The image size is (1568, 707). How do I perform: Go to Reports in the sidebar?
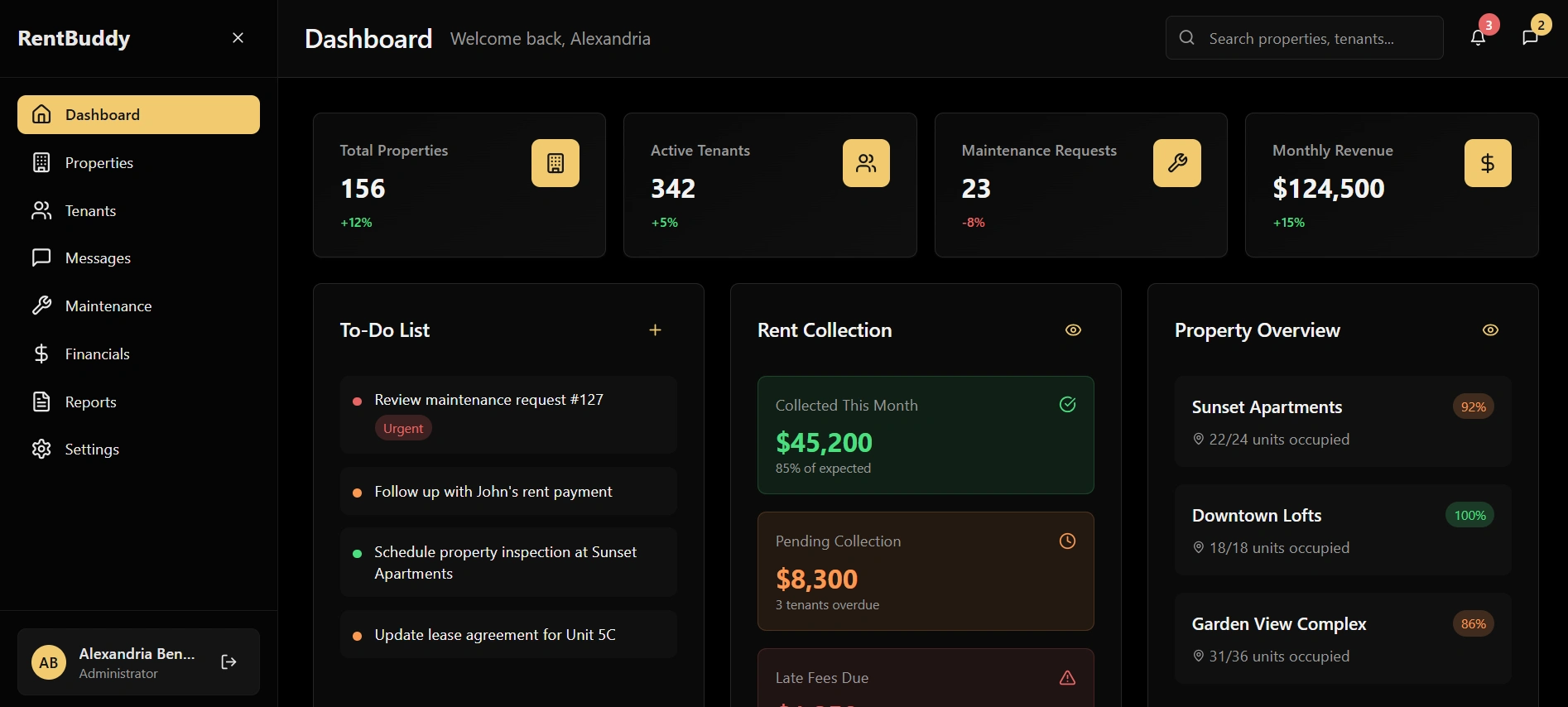point(90,402)
